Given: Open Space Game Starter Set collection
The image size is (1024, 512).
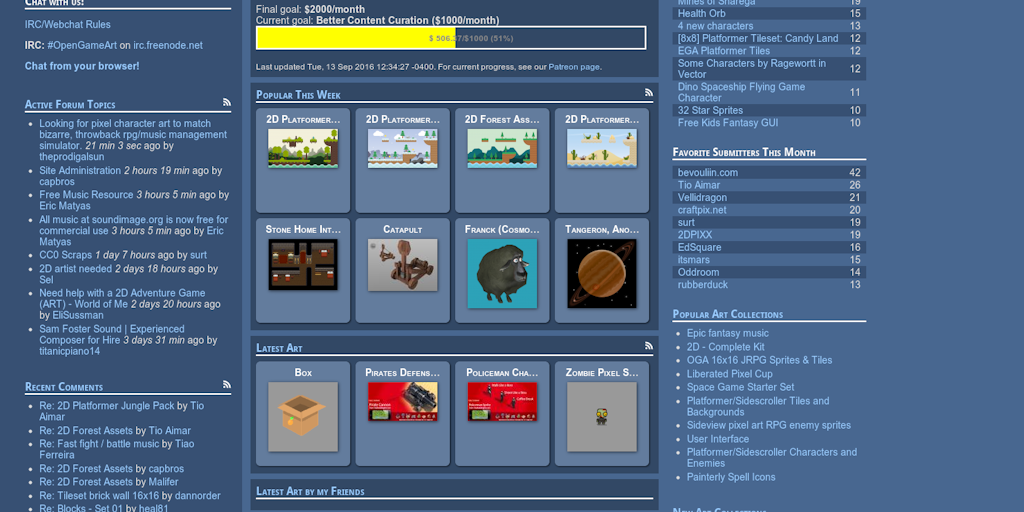Looking at the screenshot, I should 741,387.
